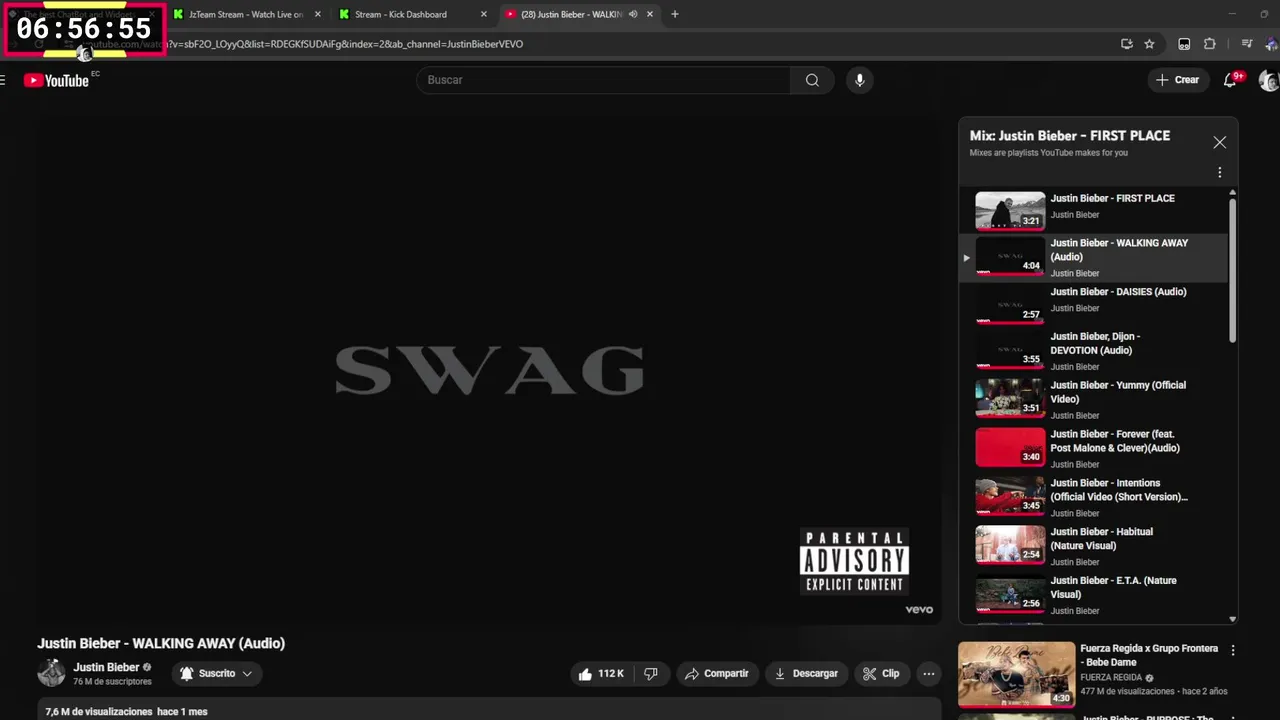Share the video via Compartir
The height and width of the screenshot is (720, 1280).
716,674
